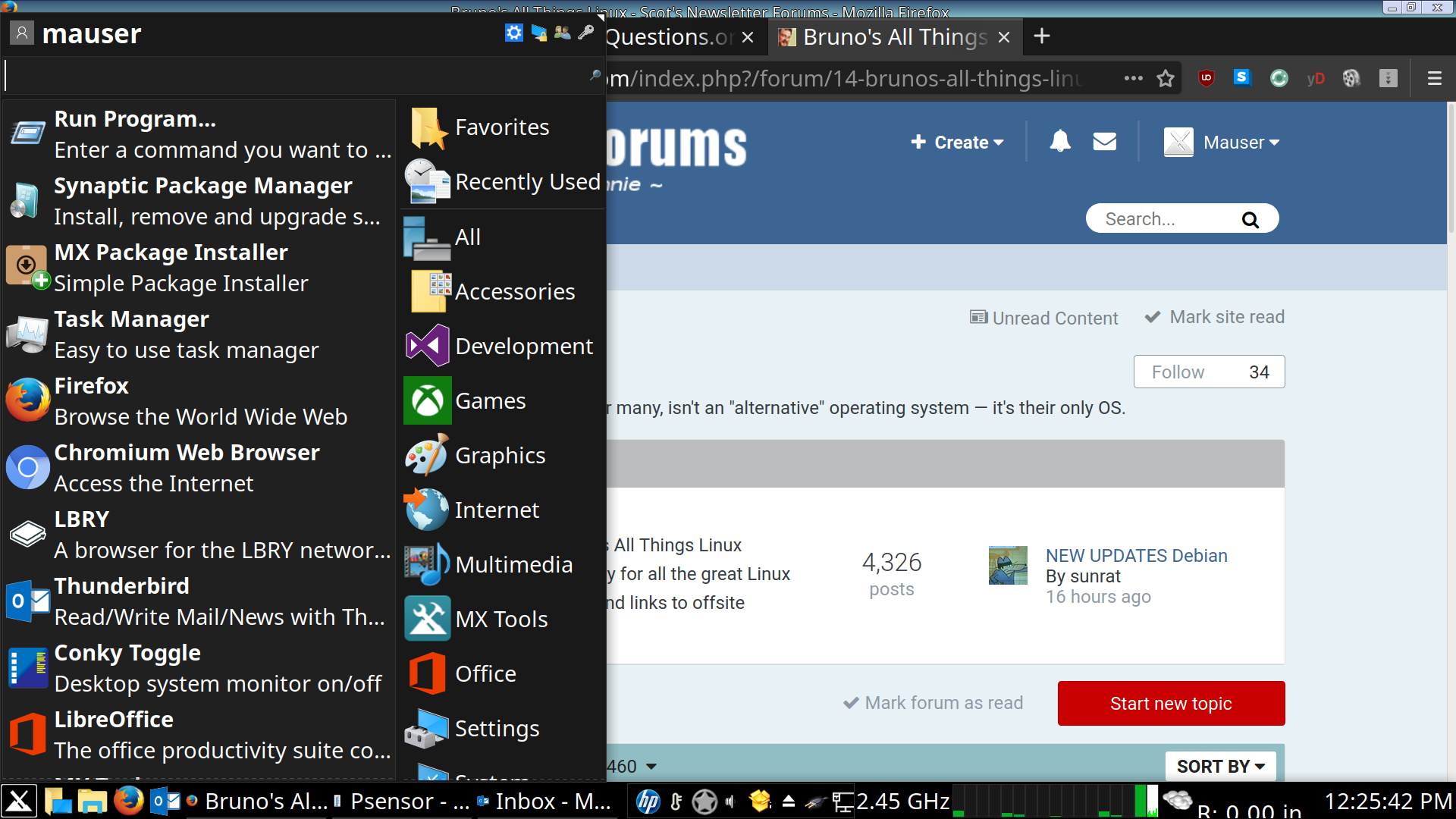Click the switch users icon in menu header

562,33
